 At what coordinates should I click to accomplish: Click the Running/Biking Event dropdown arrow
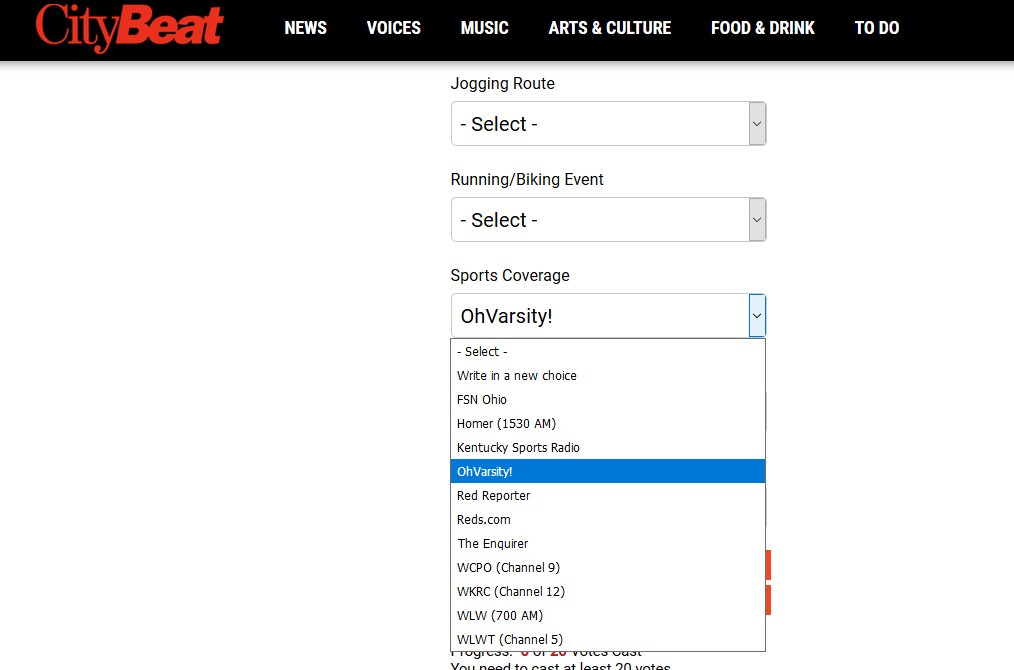[x=757, y=220]
